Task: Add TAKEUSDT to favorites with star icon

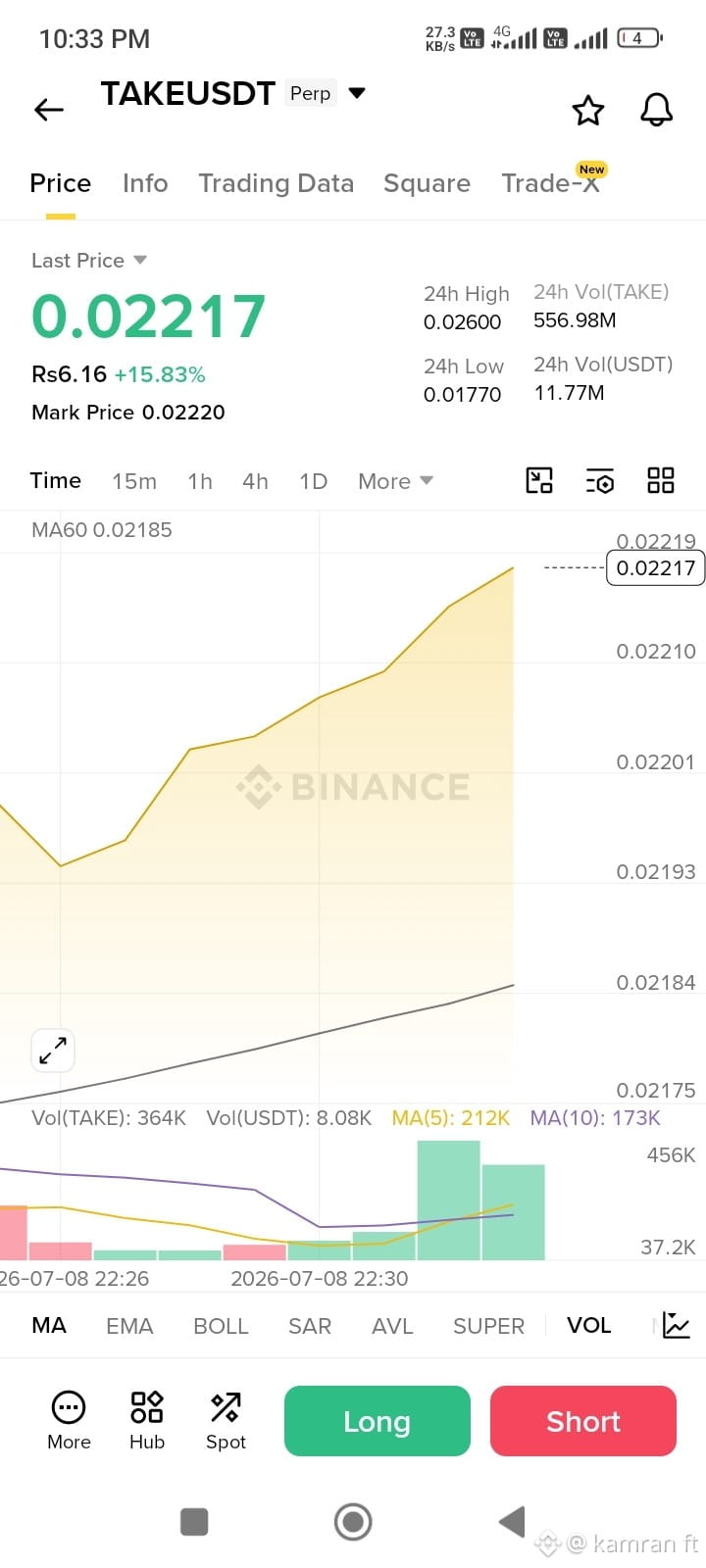Action: click(588, 110)
